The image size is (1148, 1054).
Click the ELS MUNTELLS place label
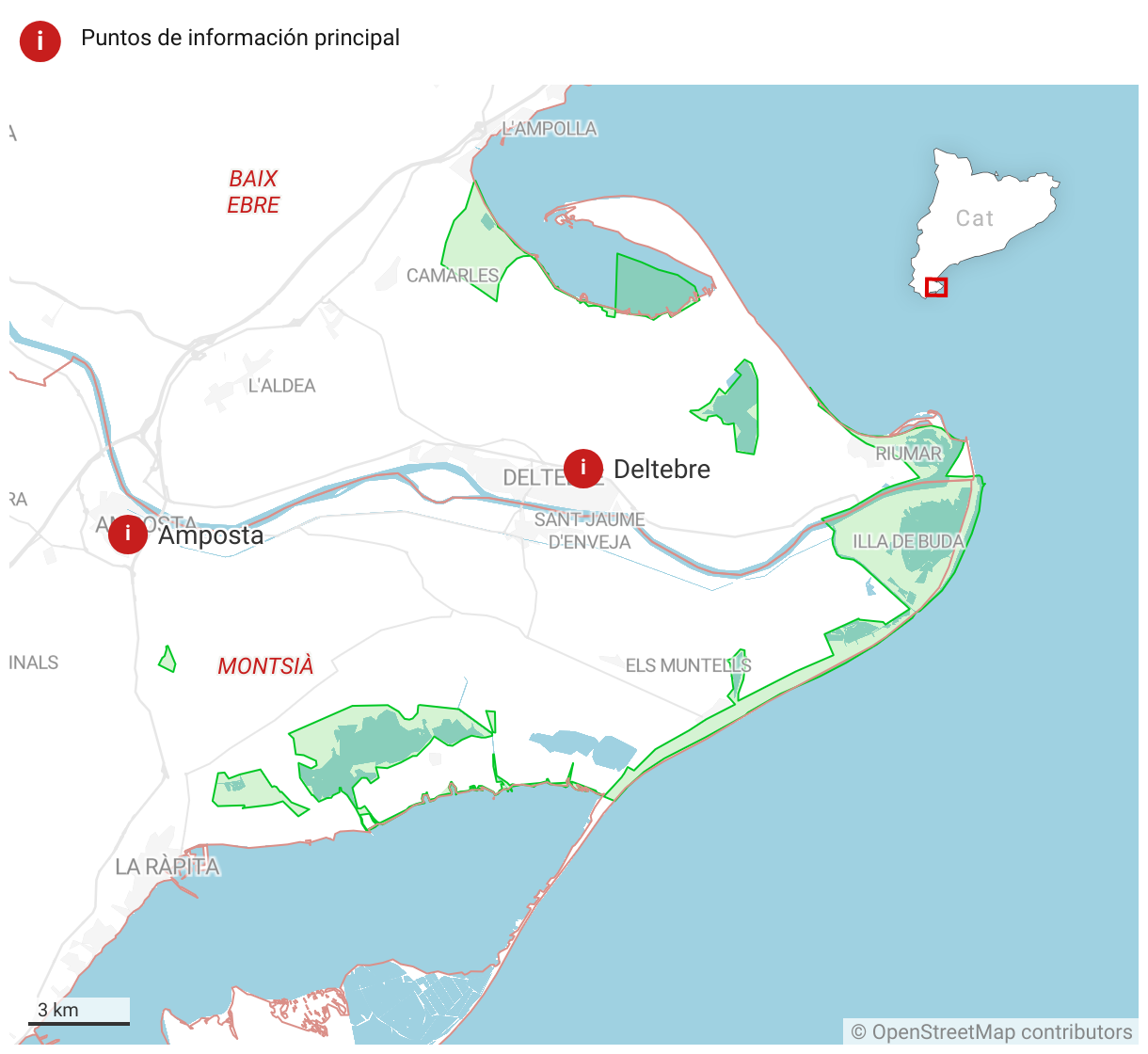pos(688,665)
